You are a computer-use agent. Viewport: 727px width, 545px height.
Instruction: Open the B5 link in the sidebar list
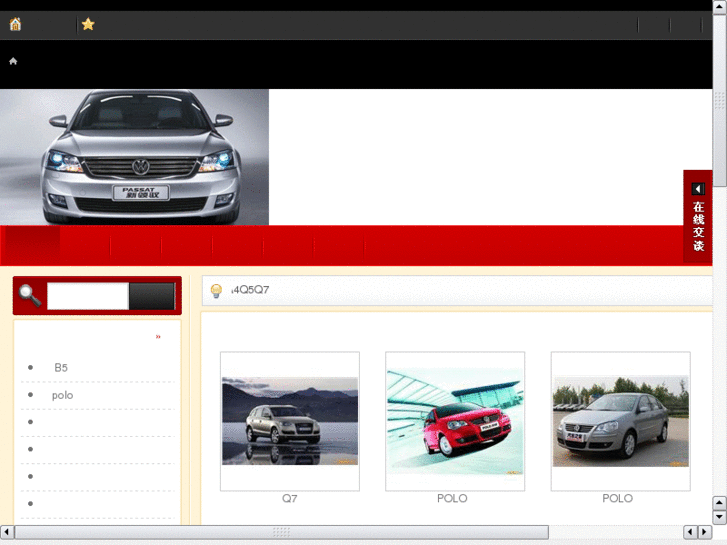(x=61, y=368)
